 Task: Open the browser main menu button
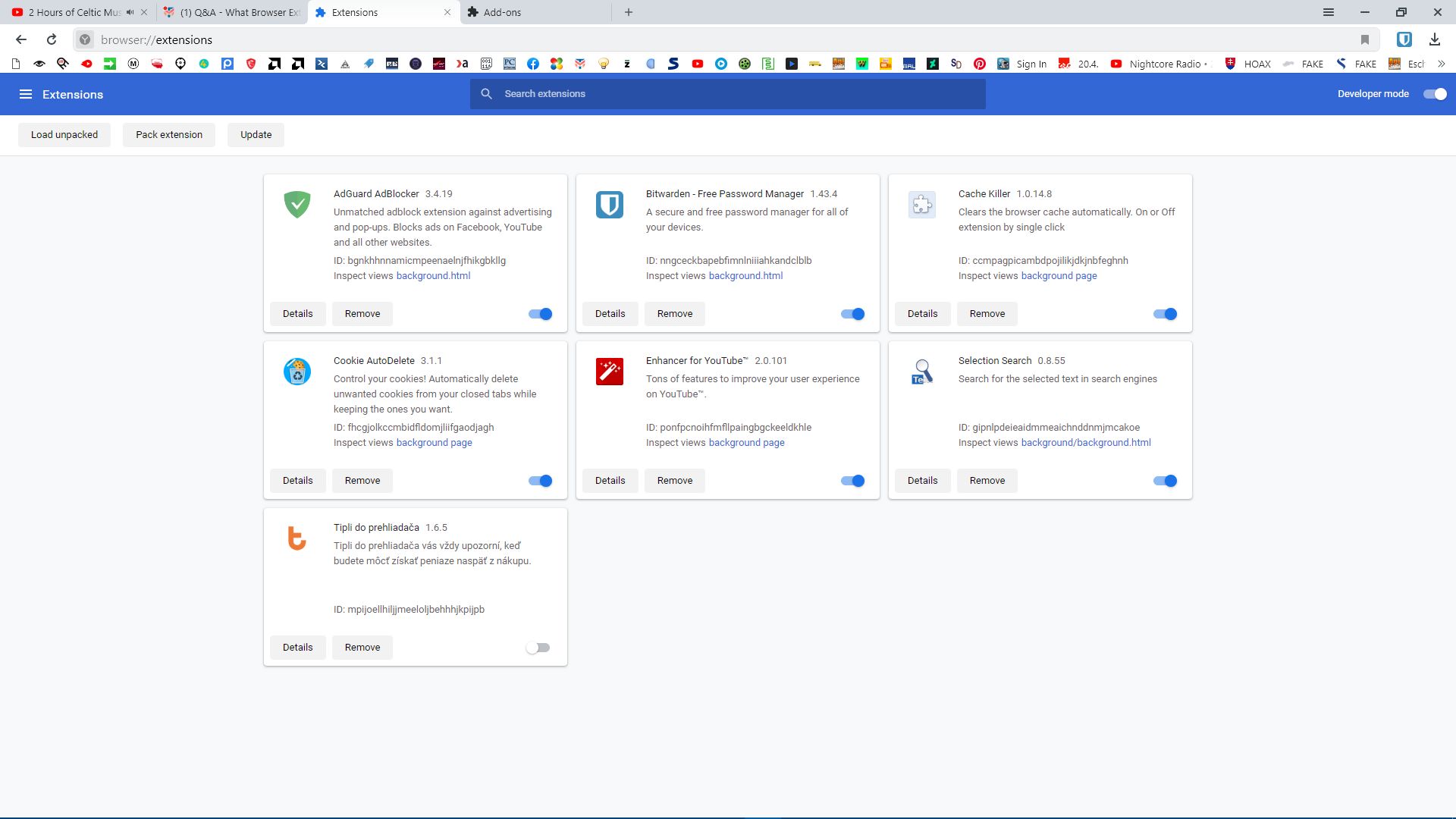pos(1329,12)
